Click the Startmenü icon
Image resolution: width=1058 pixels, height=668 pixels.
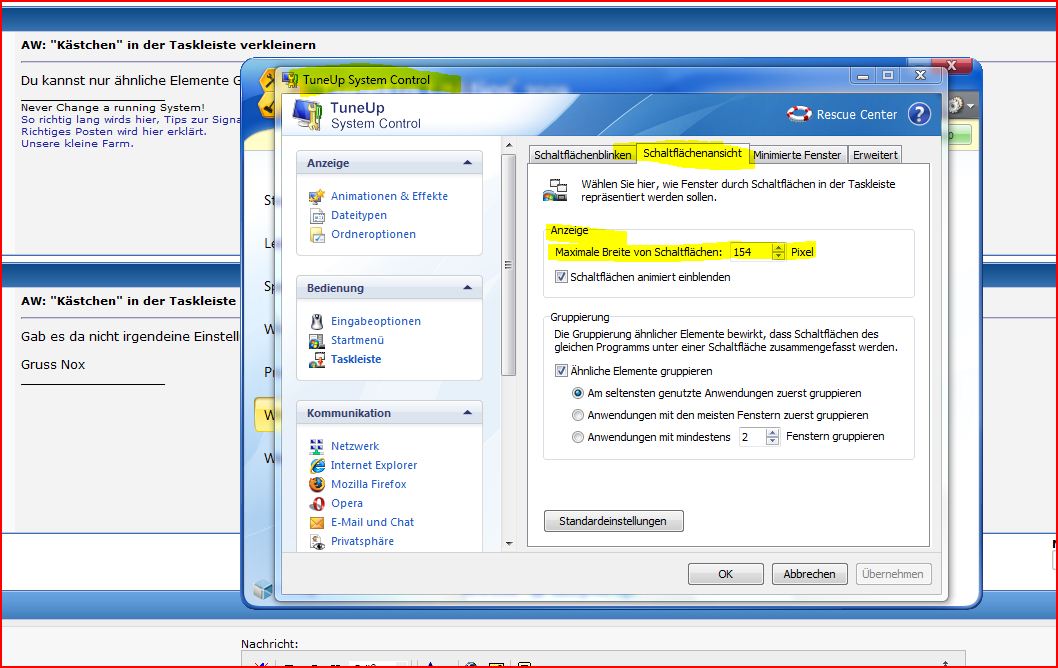point(316,340)
